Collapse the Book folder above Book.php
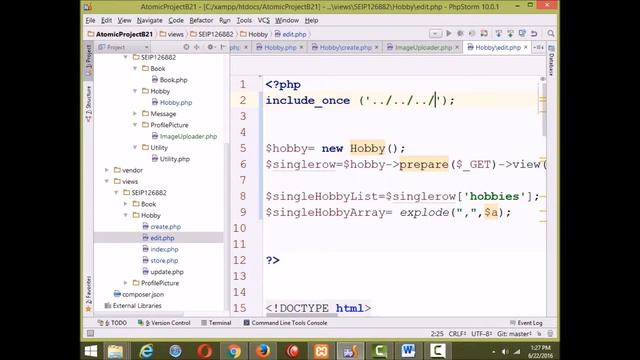 (135, 69)
